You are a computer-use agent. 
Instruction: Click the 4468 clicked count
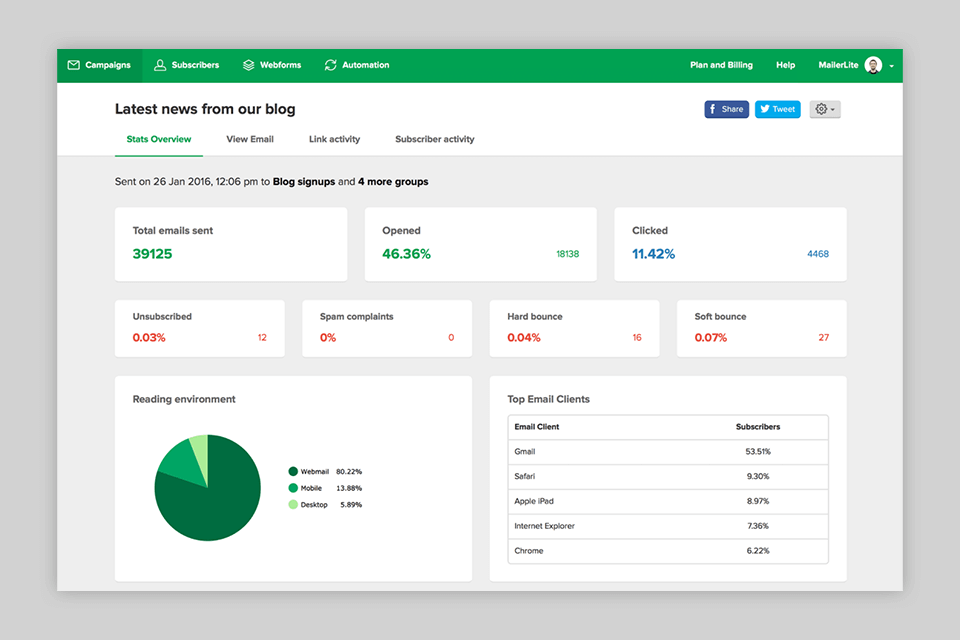(x=818, y=254)
